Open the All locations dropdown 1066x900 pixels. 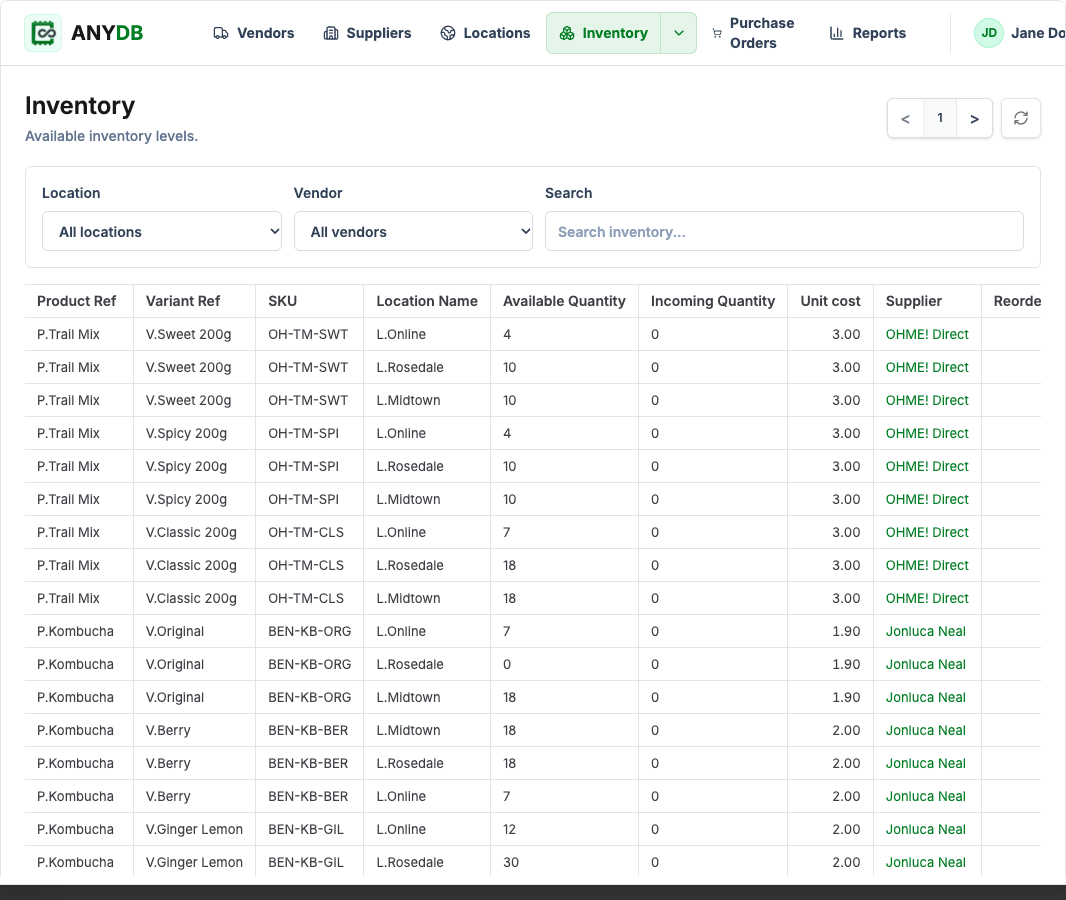162,231
